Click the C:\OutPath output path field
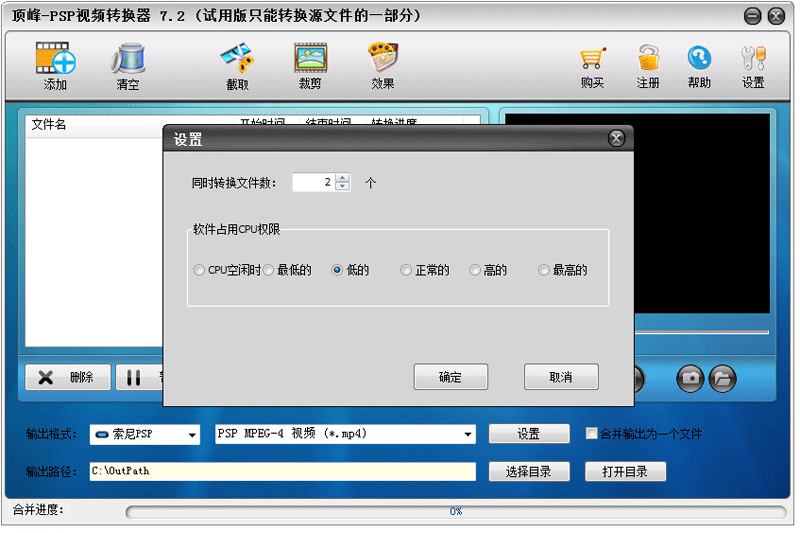Viewport: 800px width, 533px height. (x=283, y=471)
